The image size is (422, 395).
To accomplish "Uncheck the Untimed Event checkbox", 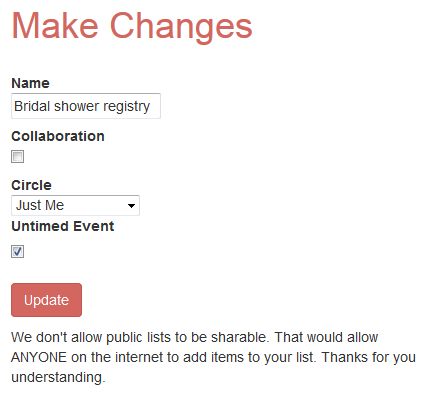I will (x=17, y=251).
